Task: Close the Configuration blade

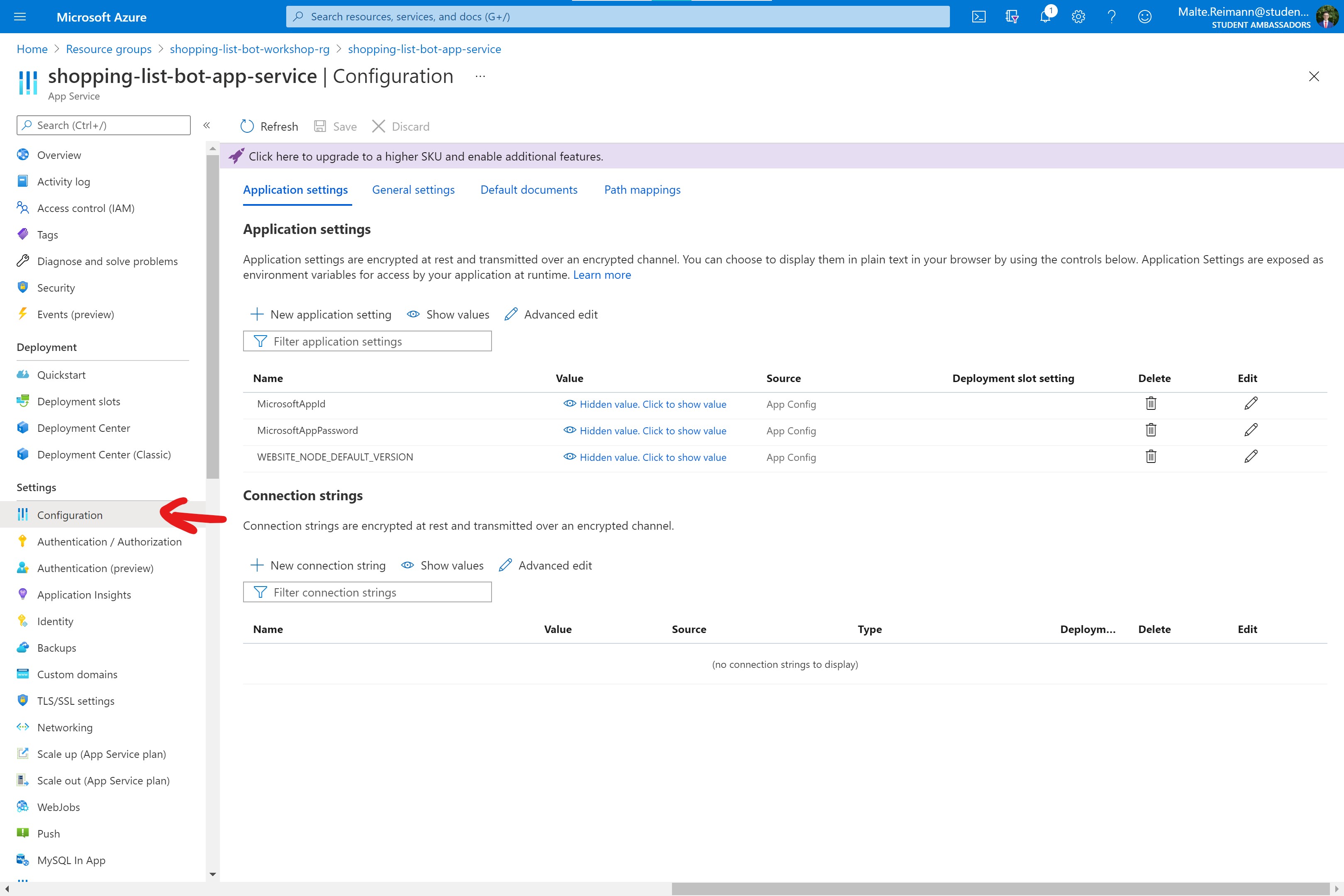Action: coord(1314,77)
